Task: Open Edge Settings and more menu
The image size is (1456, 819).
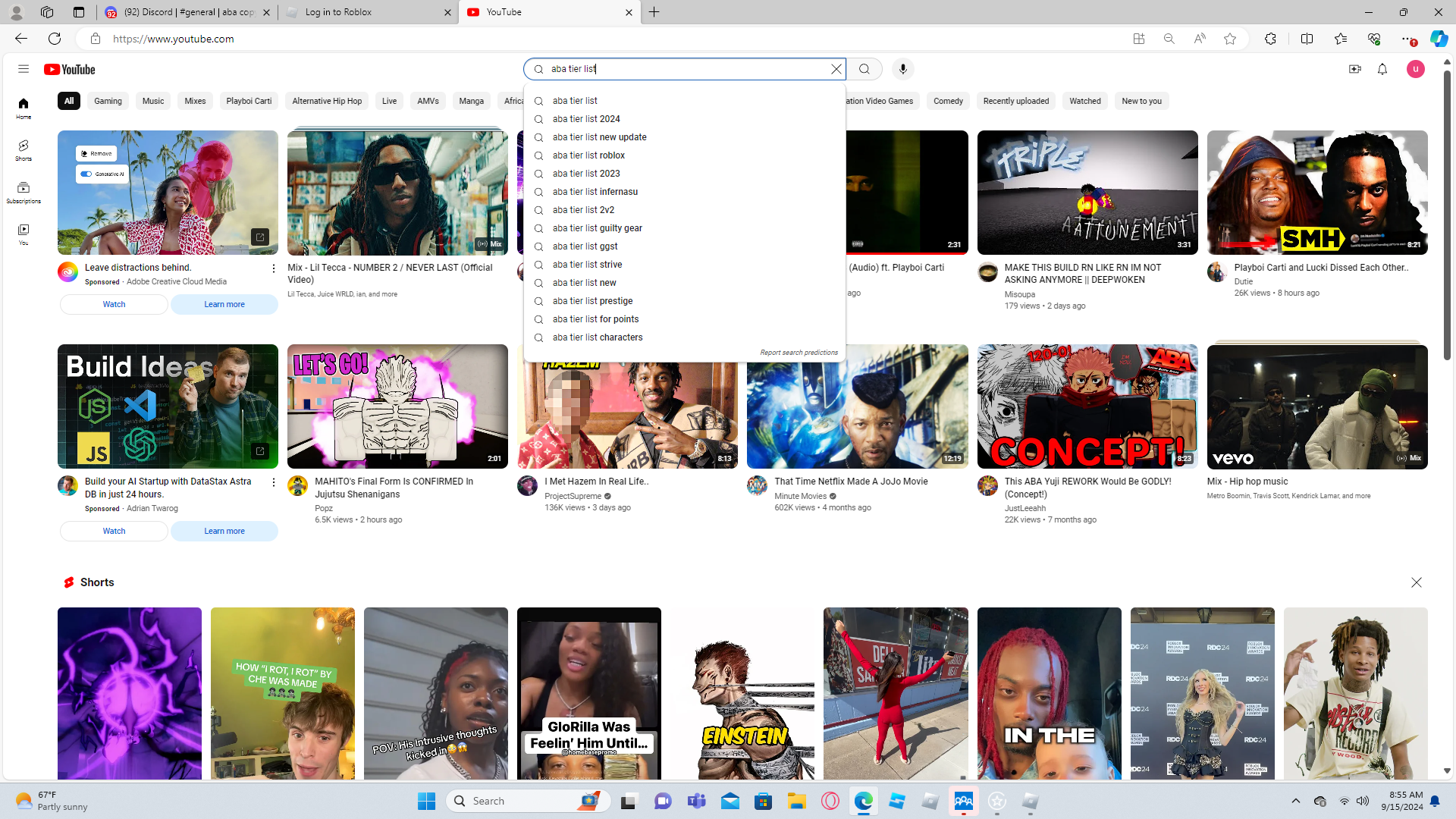Action: (1407, 39)
